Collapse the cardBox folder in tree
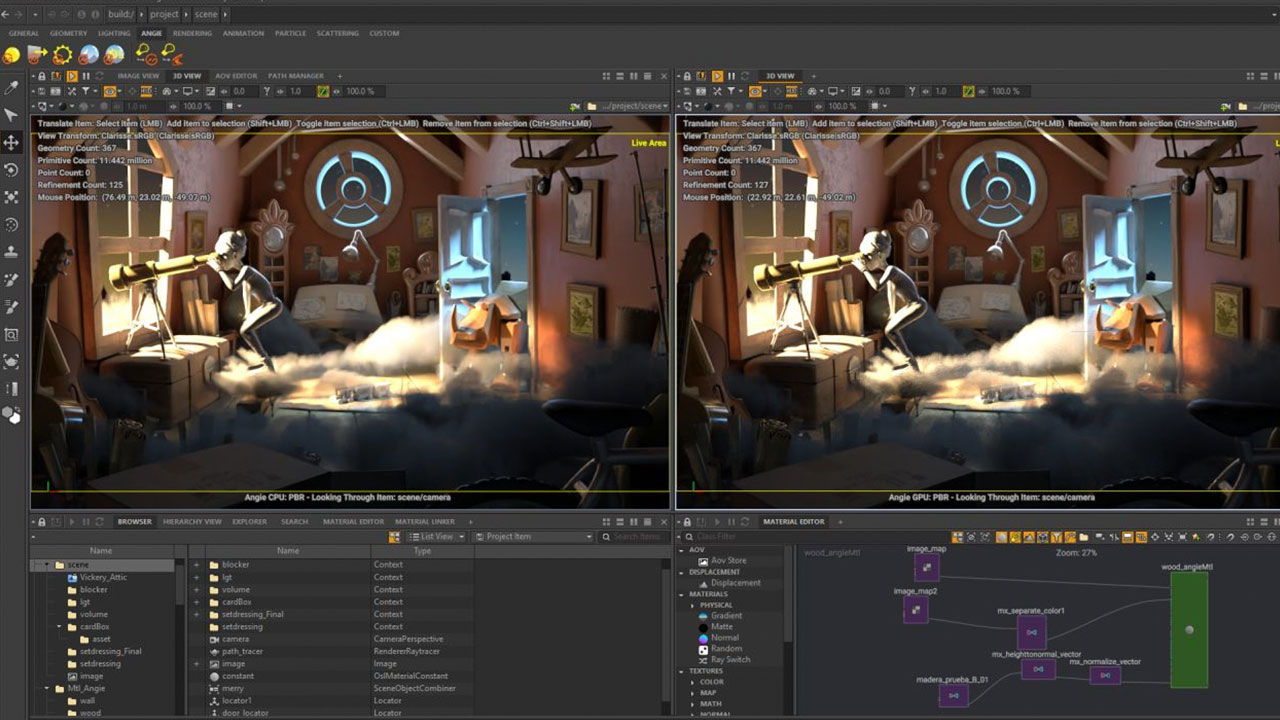 59,627
